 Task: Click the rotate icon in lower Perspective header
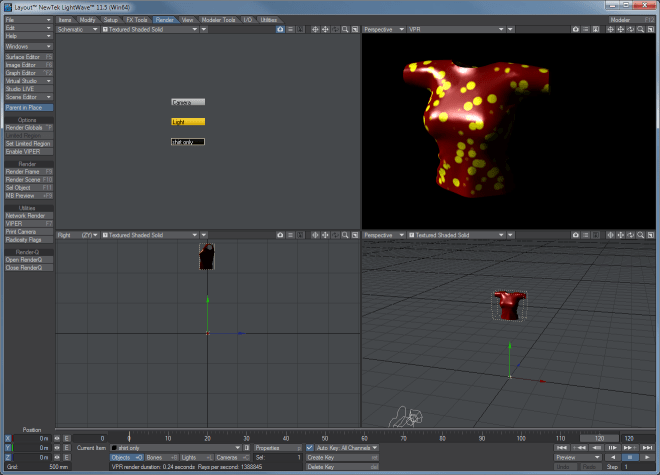[x=631, y=235]
